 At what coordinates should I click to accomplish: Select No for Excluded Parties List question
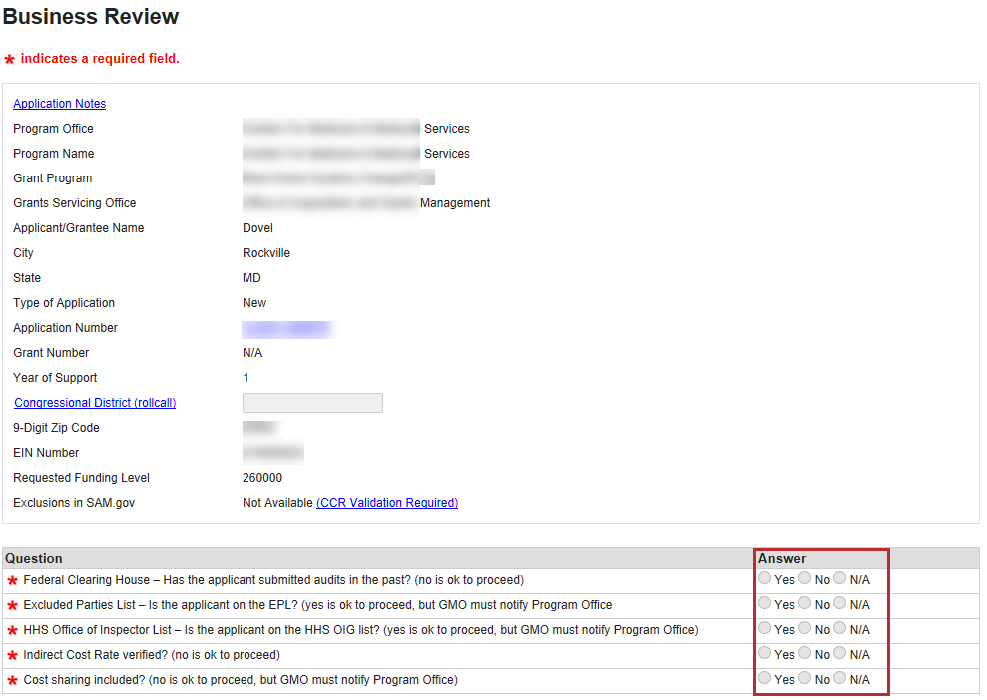tap(805, 604)
